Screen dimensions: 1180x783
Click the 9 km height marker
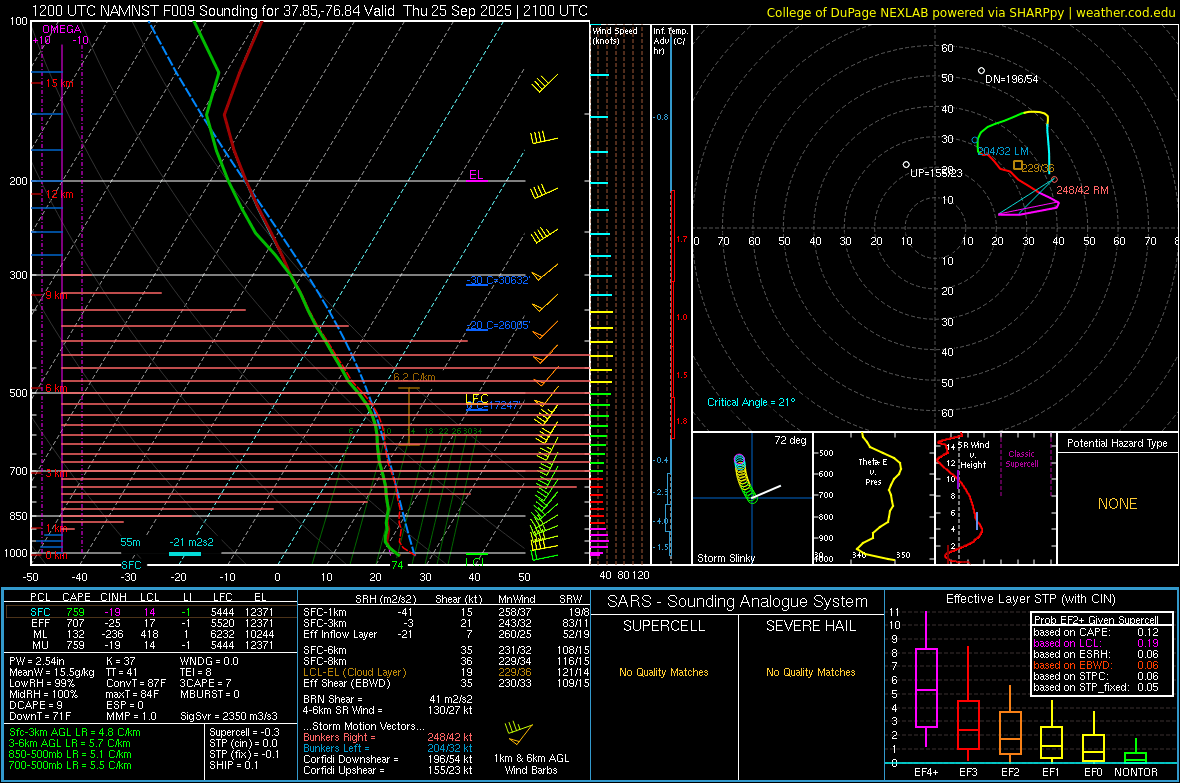pos(56,295)
